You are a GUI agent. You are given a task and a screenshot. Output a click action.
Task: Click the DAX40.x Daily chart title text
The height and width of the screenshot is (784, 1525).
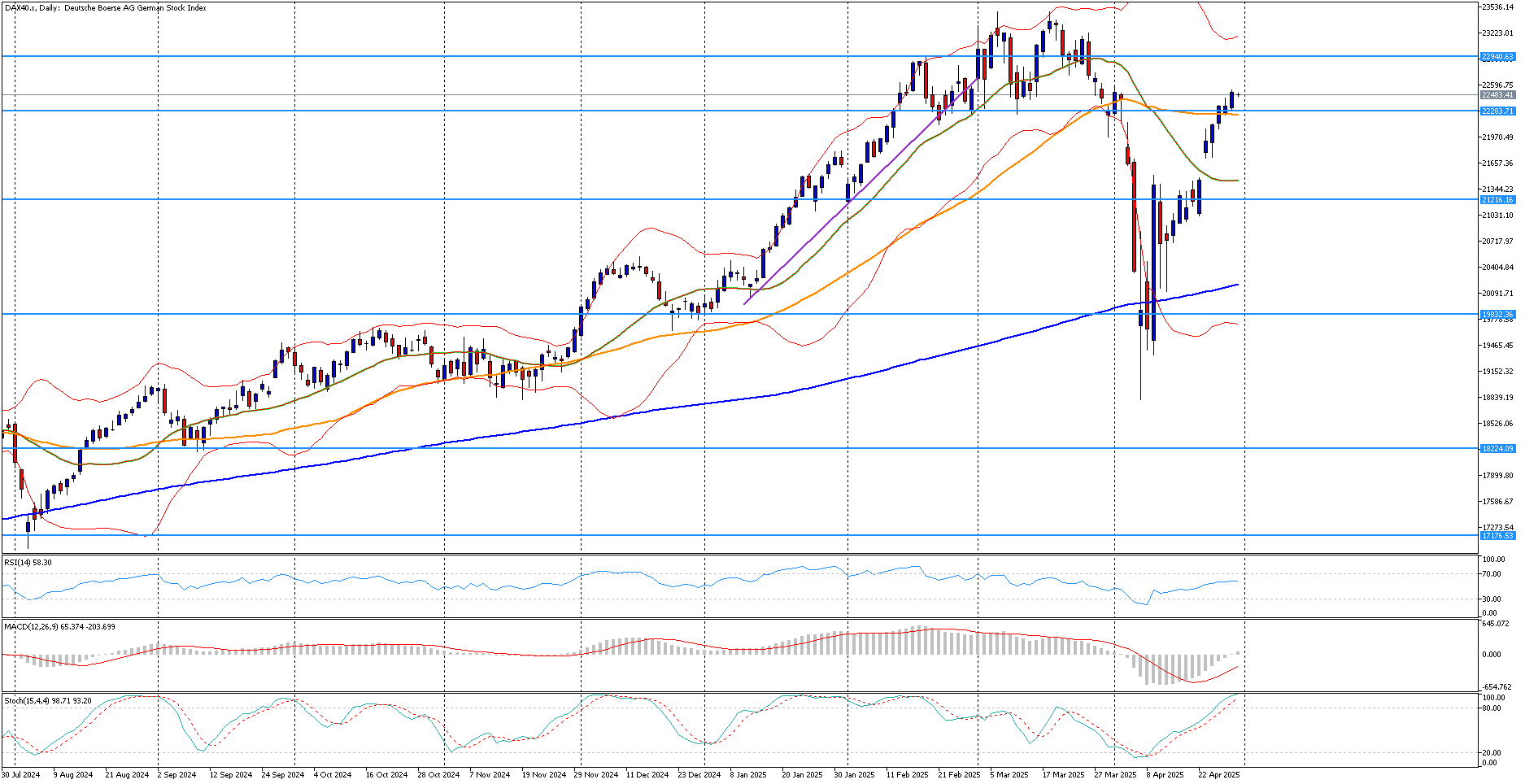point(106,8)
